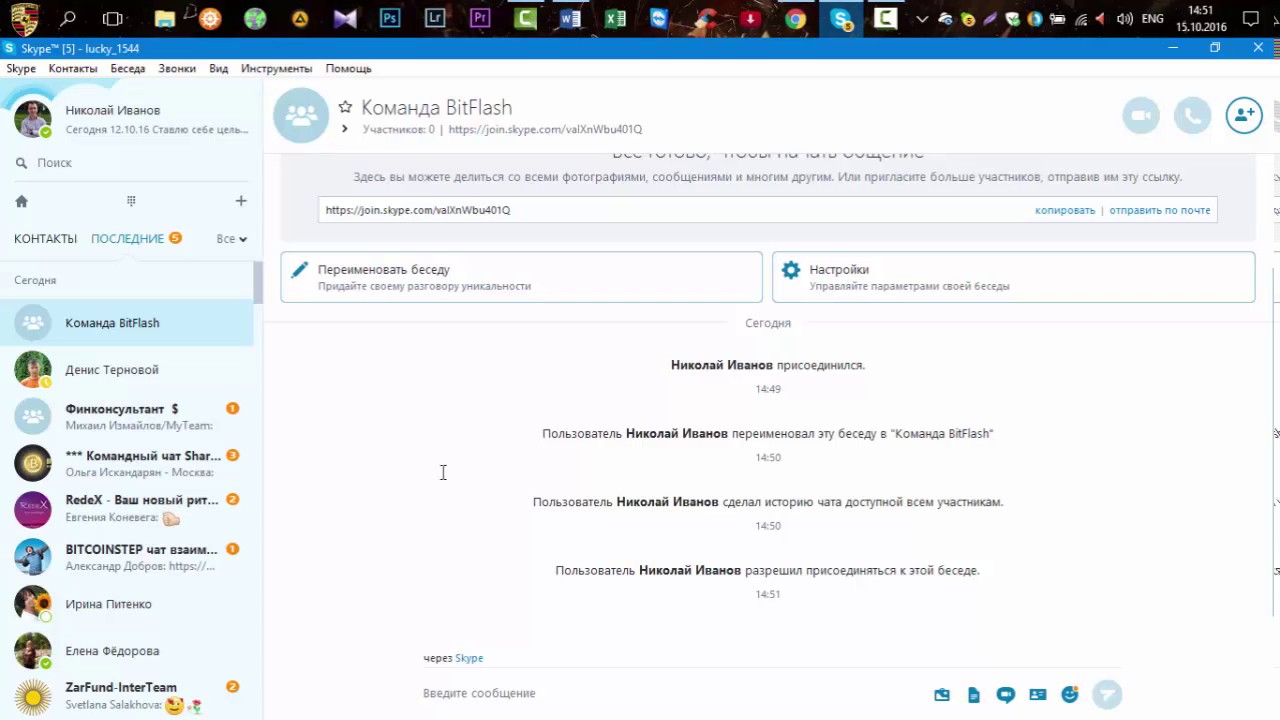Select Ирина Питенко contact

(x=127, y=604)
